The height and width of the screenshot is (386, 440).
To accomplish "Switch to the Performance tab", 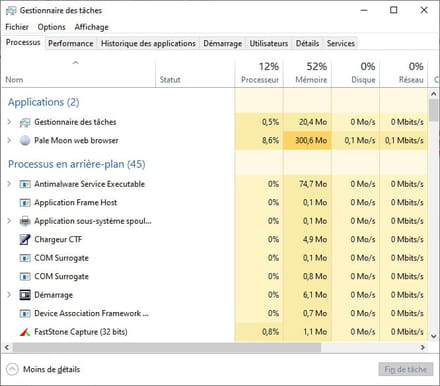I will (71, 43).
